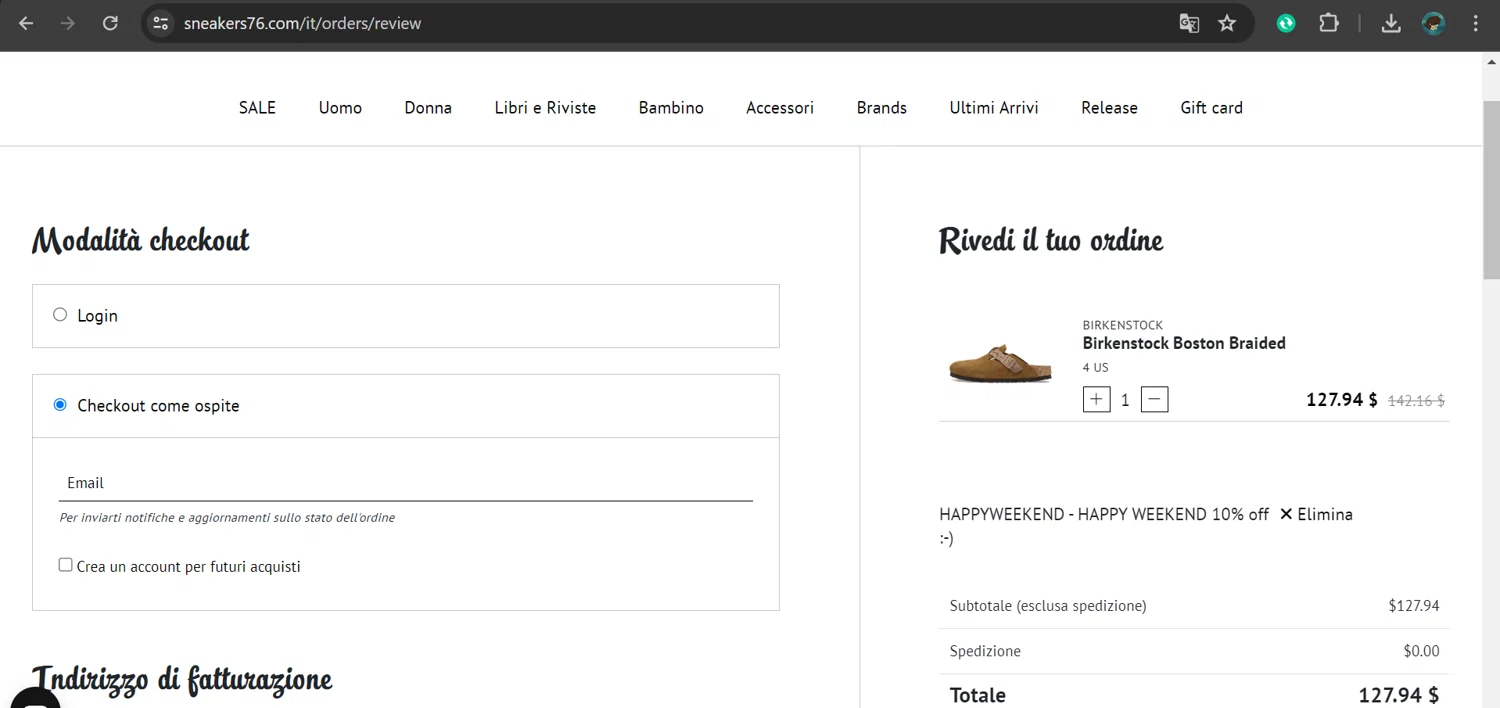Click the Email input field
Screen dimensions: 1500x708
point(406,483)
